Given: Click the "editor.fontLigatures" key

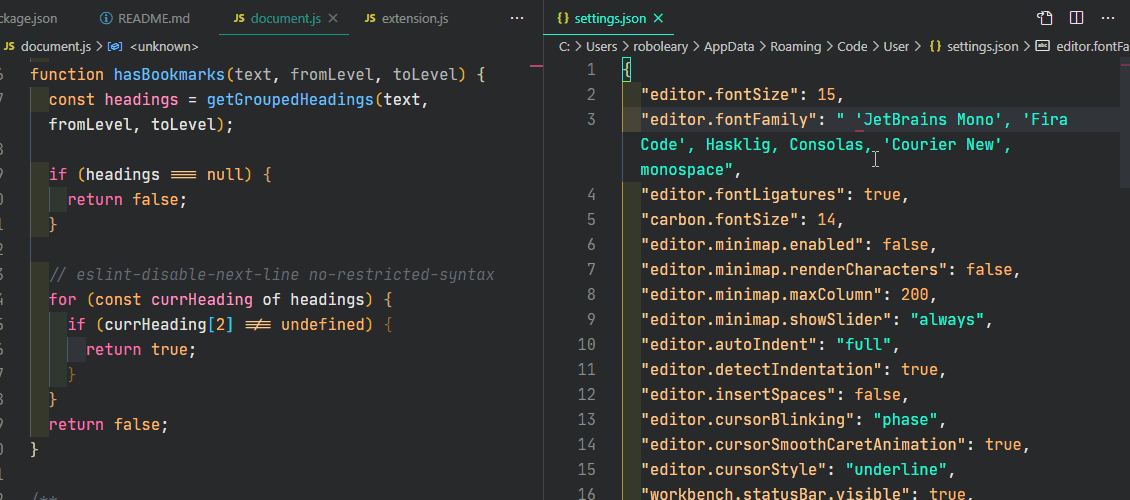Looking at the screenshot, I should [742, 195].
